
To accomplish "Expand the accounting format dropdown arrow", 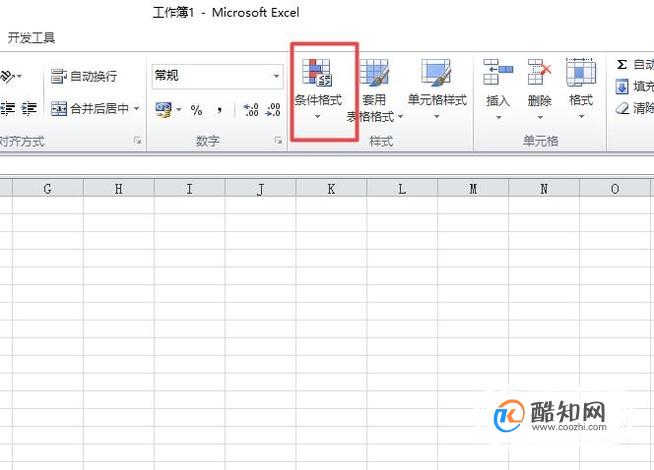I will point(179,110).
